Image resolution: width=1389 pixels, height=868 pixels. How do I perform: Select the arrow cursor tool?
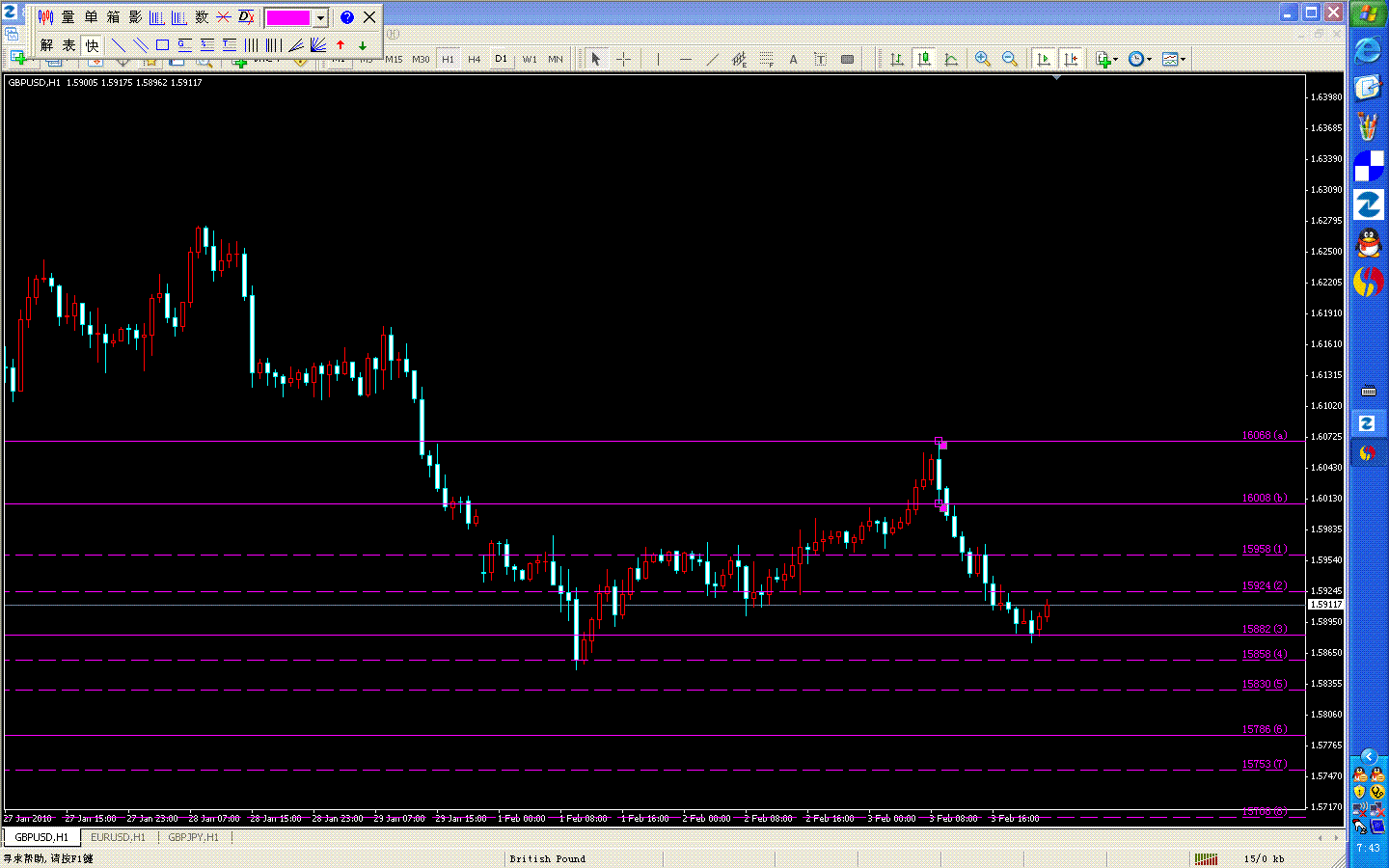click(x=596, y=60)
